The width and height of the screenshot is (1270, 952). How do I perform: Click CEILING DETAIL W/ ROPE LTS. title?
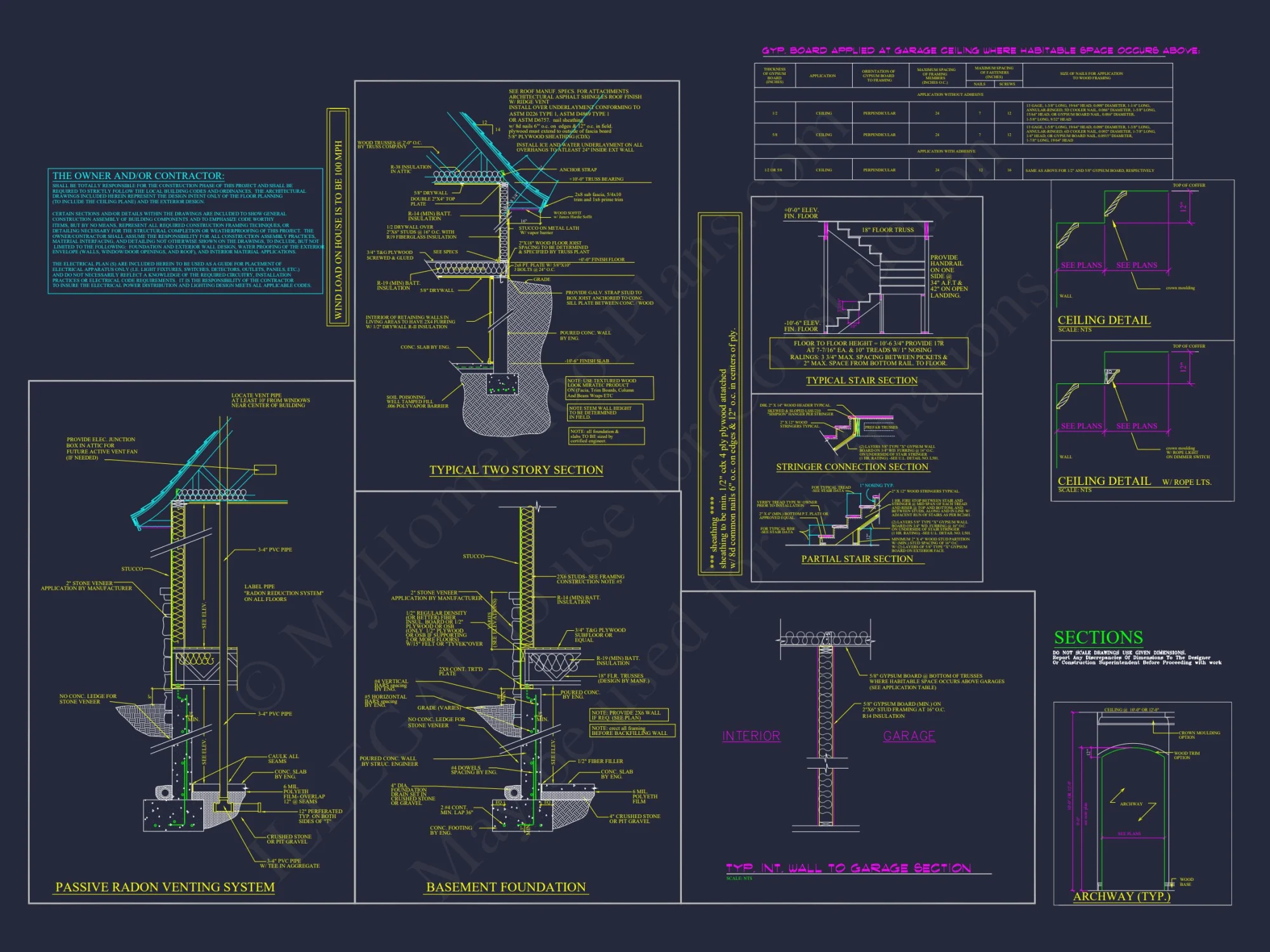pos(1134,481)
